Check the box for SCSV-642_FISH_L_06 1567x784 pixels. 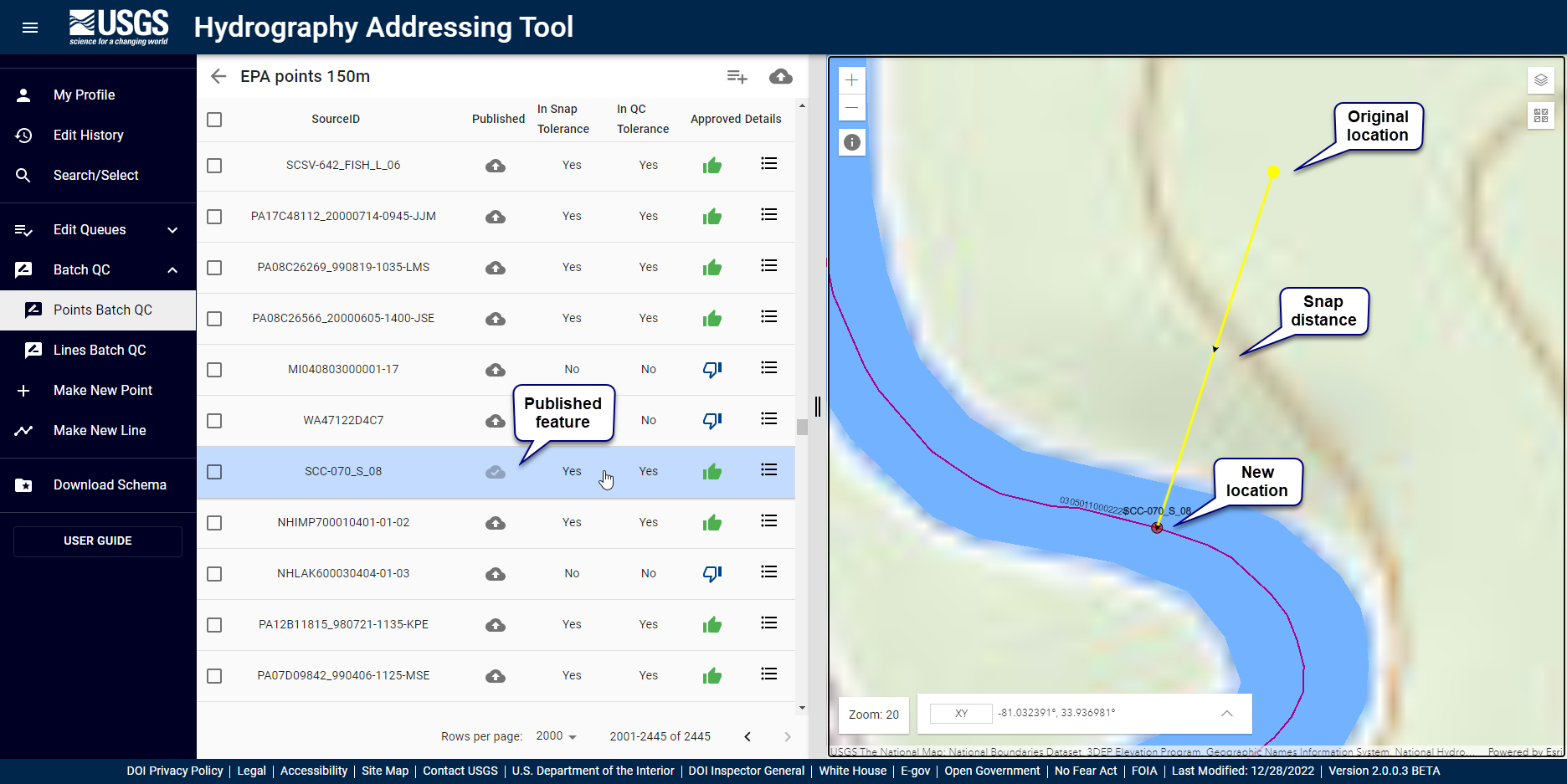pyautogui.click(x=214, y=166)
